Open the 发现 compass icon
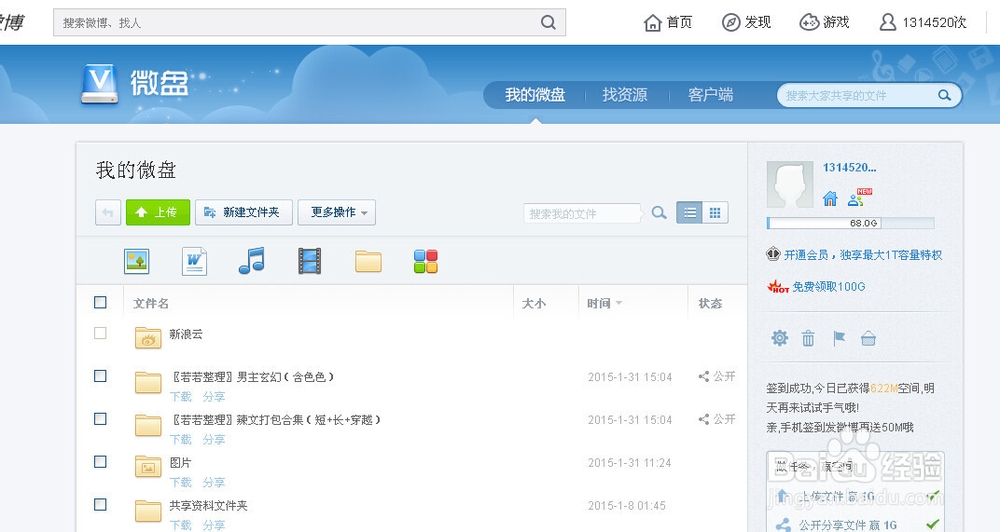This screenshot has width=1000, height=532. (731, 22)
